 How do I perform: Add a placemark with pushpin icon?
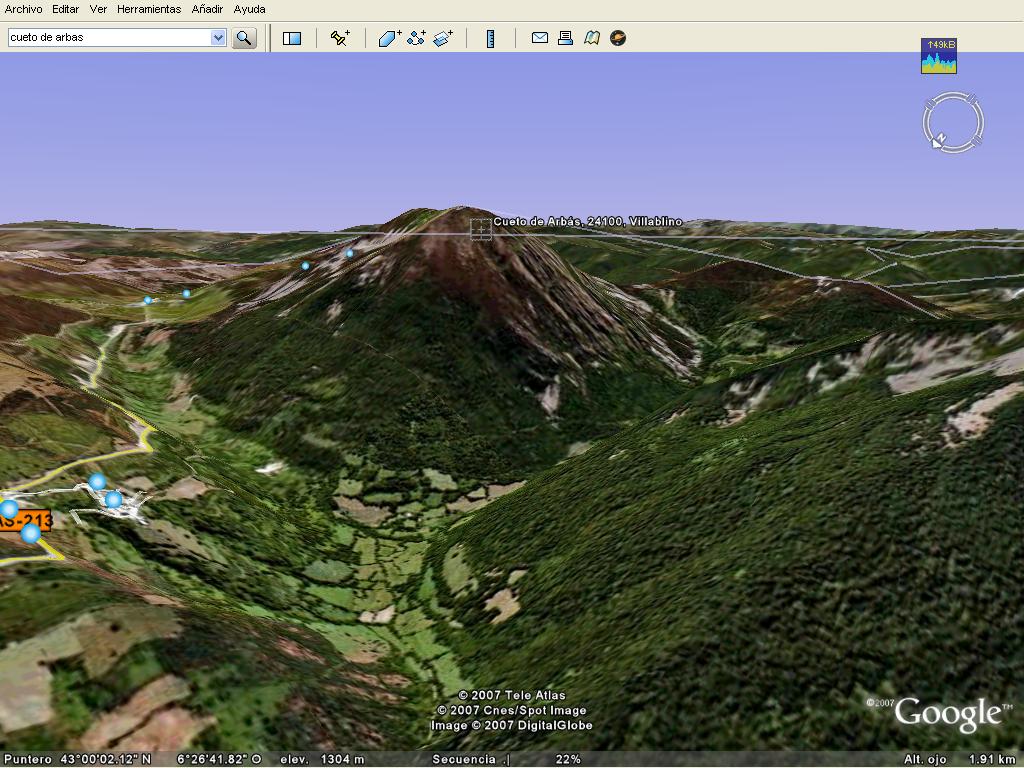(340, 38)
